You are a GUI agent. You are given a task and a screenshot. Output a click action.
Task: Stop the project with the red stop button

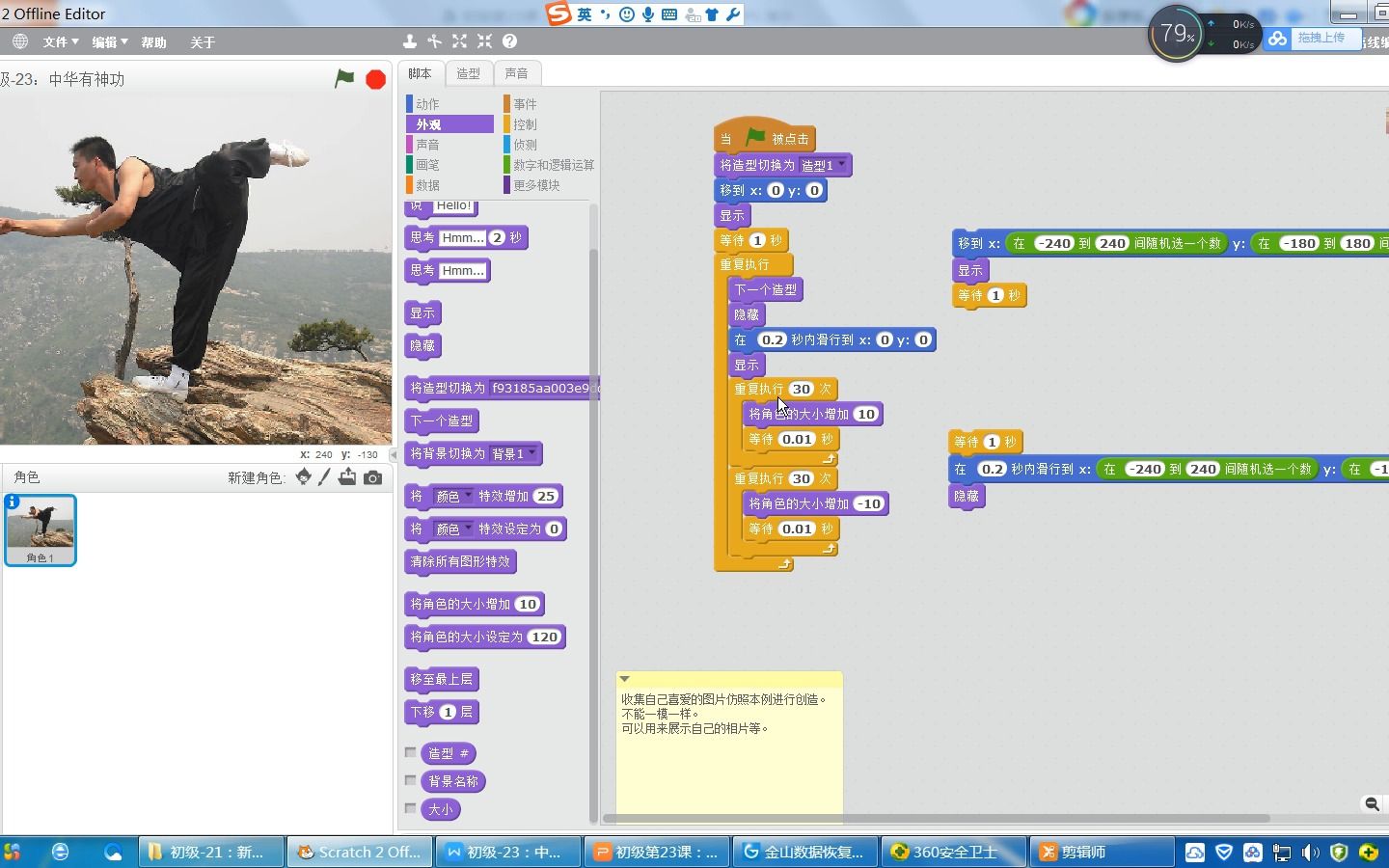(x=376, y=79)
